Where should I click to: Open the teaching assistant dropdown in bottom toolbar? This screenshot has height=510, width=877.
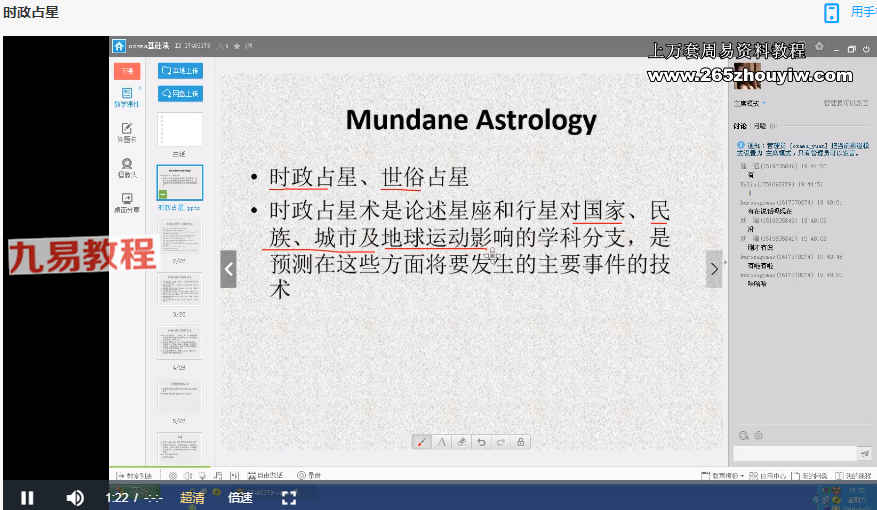click(x=723, y=475)
